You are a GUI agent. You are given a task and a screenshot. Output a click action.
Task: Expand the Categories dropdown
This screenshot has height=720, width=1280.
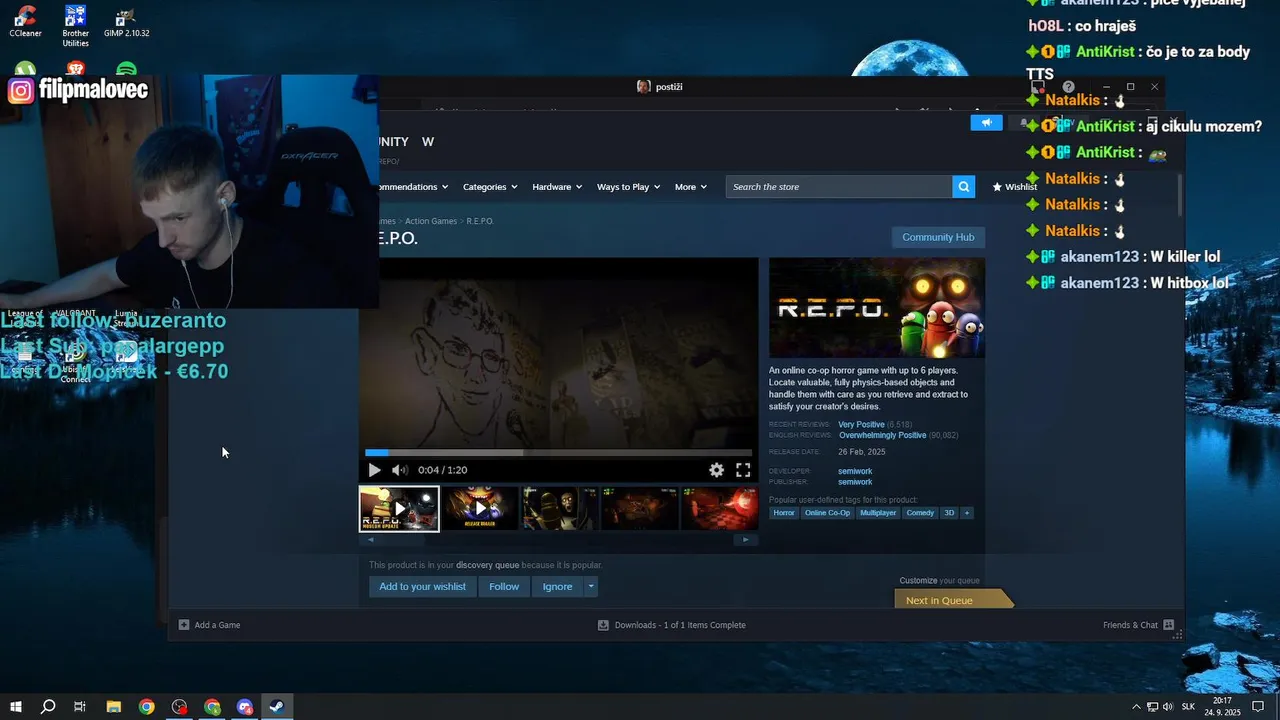(490, 187)
